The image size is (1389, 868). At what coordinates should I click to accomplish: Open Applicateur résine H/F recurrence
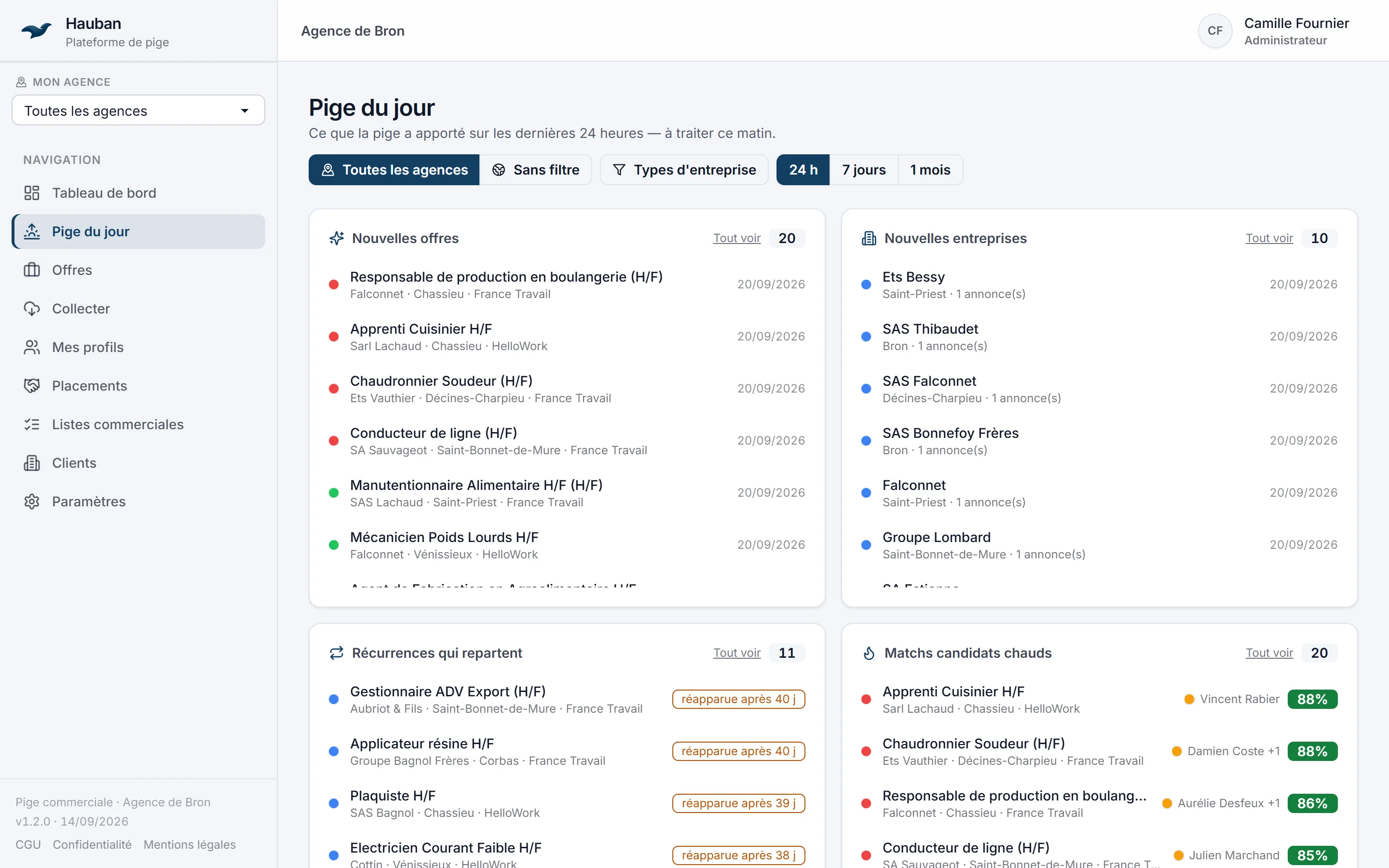[567, 751]
